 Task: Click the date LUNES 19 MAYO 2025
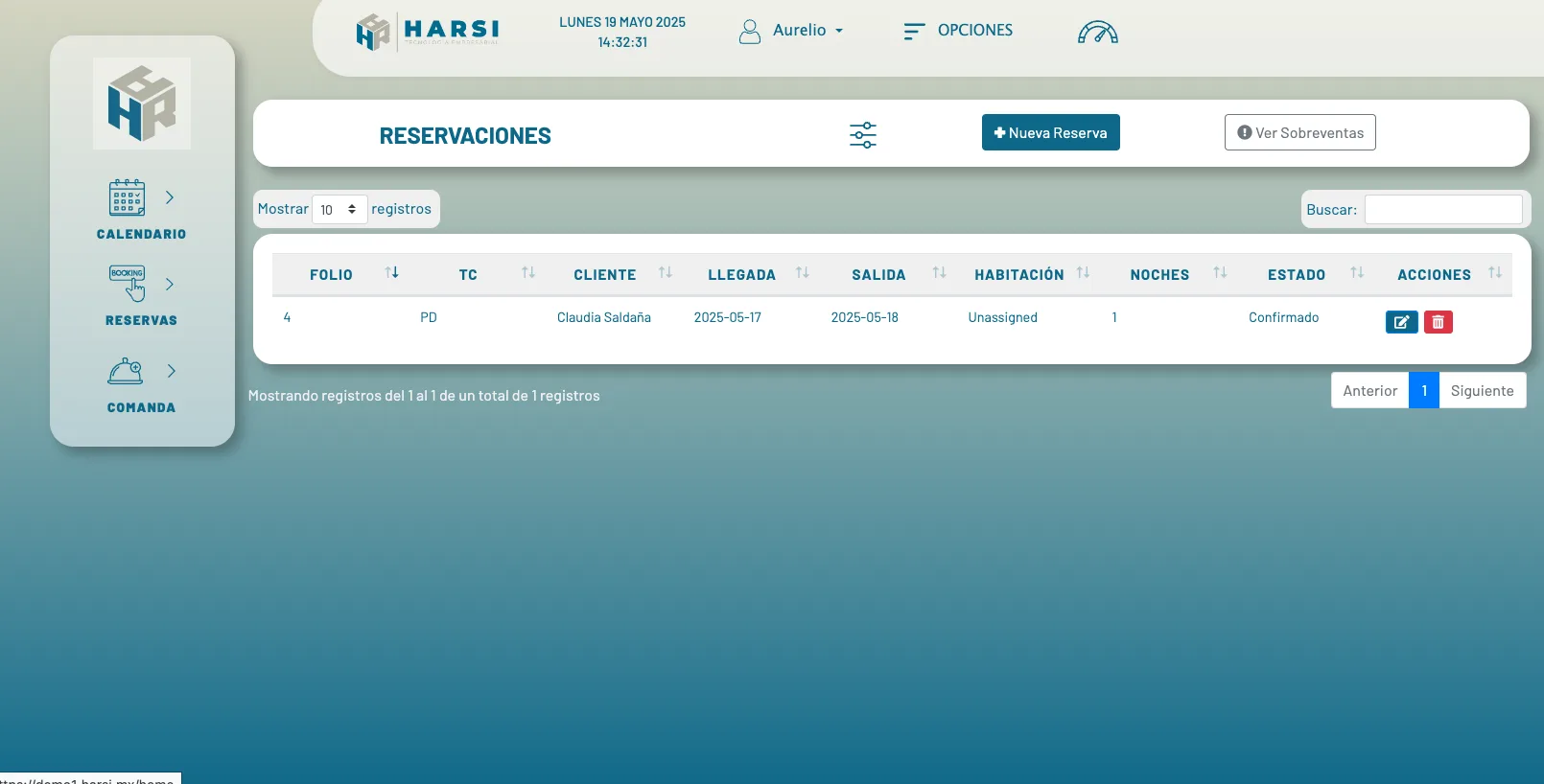pyautogui.click(x=622, y=22)
